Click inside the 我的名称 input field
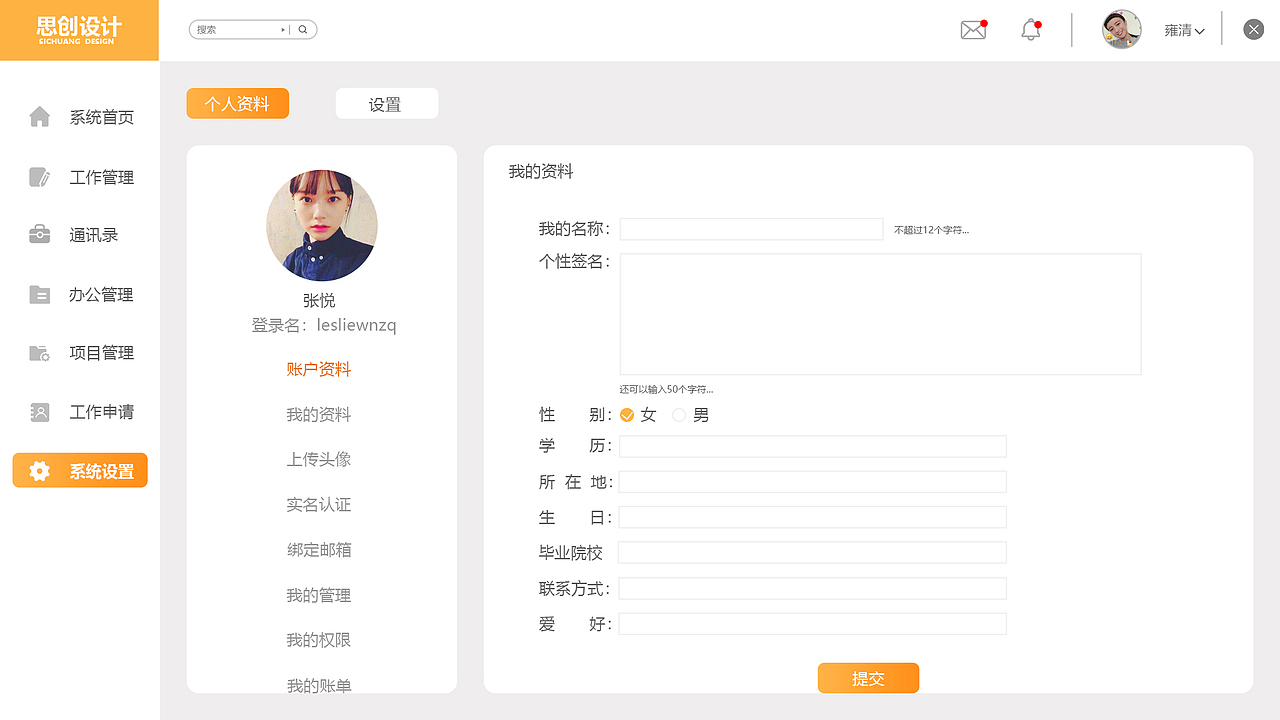This screenshot has width=1280, height=720. pyautogui.click(x=750, y=229)
